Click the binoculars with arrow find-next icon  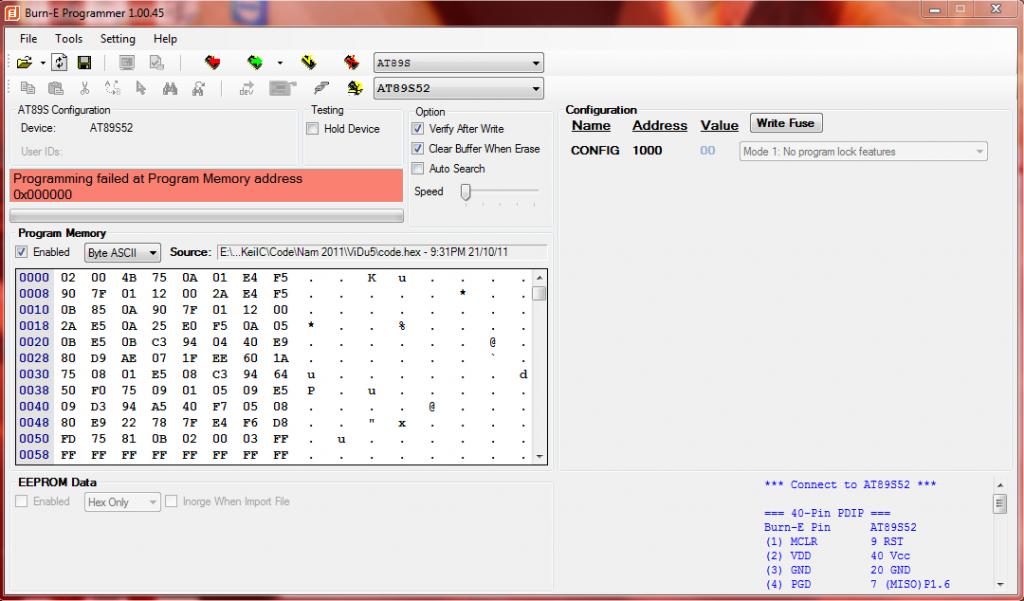point(199,88)
